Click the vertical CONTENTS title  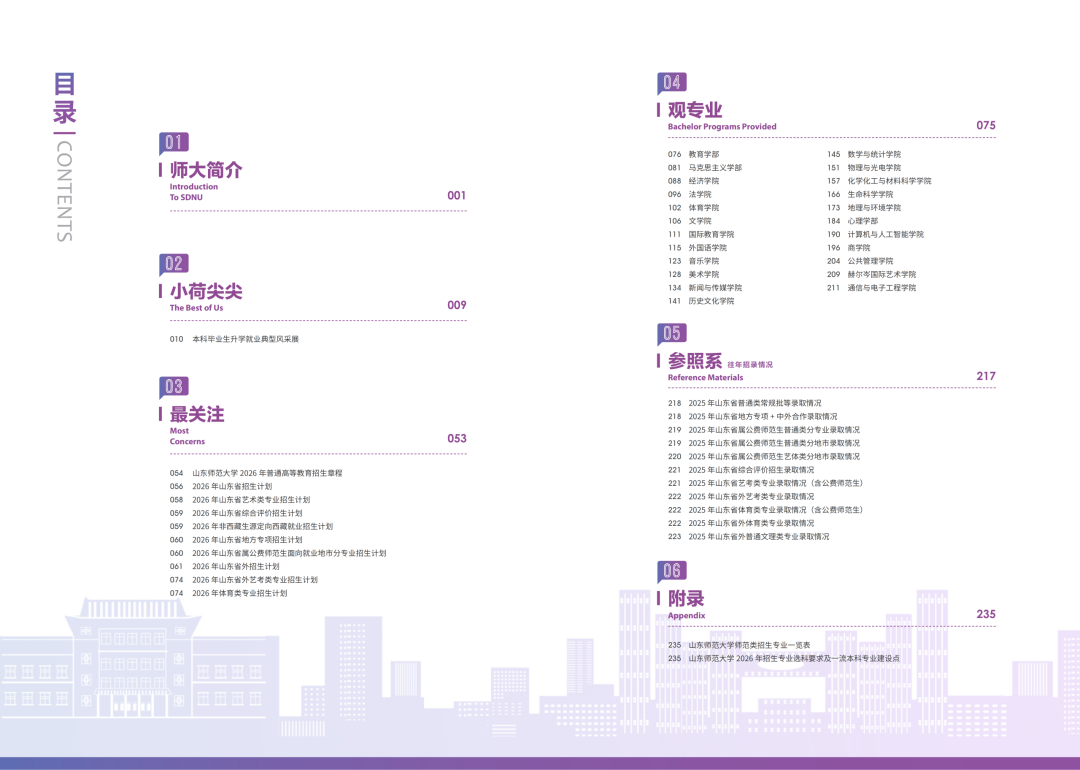click(64, 191)
